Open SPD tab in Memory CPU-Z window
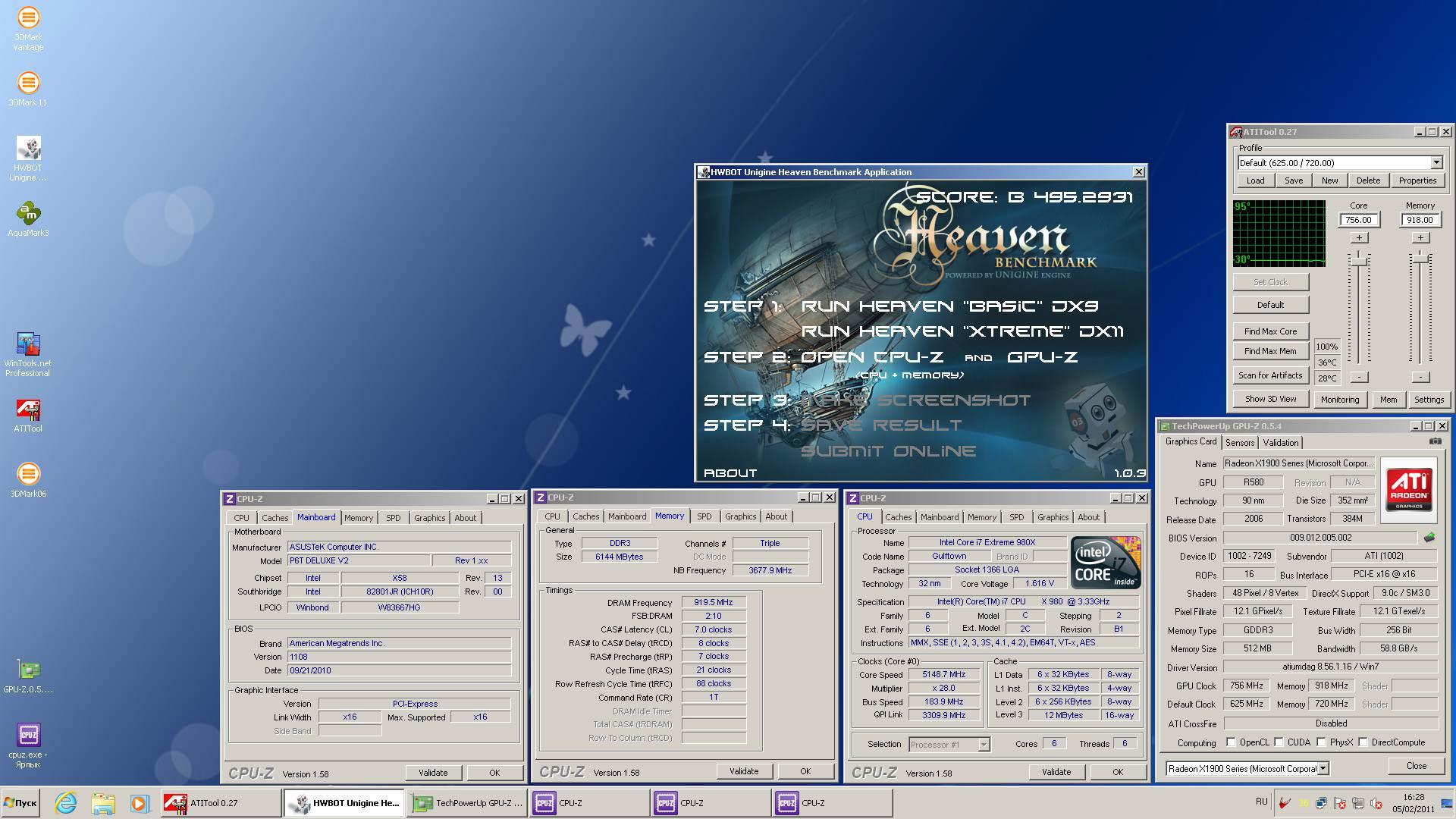The height and width of the screenshot is (819, 1456). [704, 516]
